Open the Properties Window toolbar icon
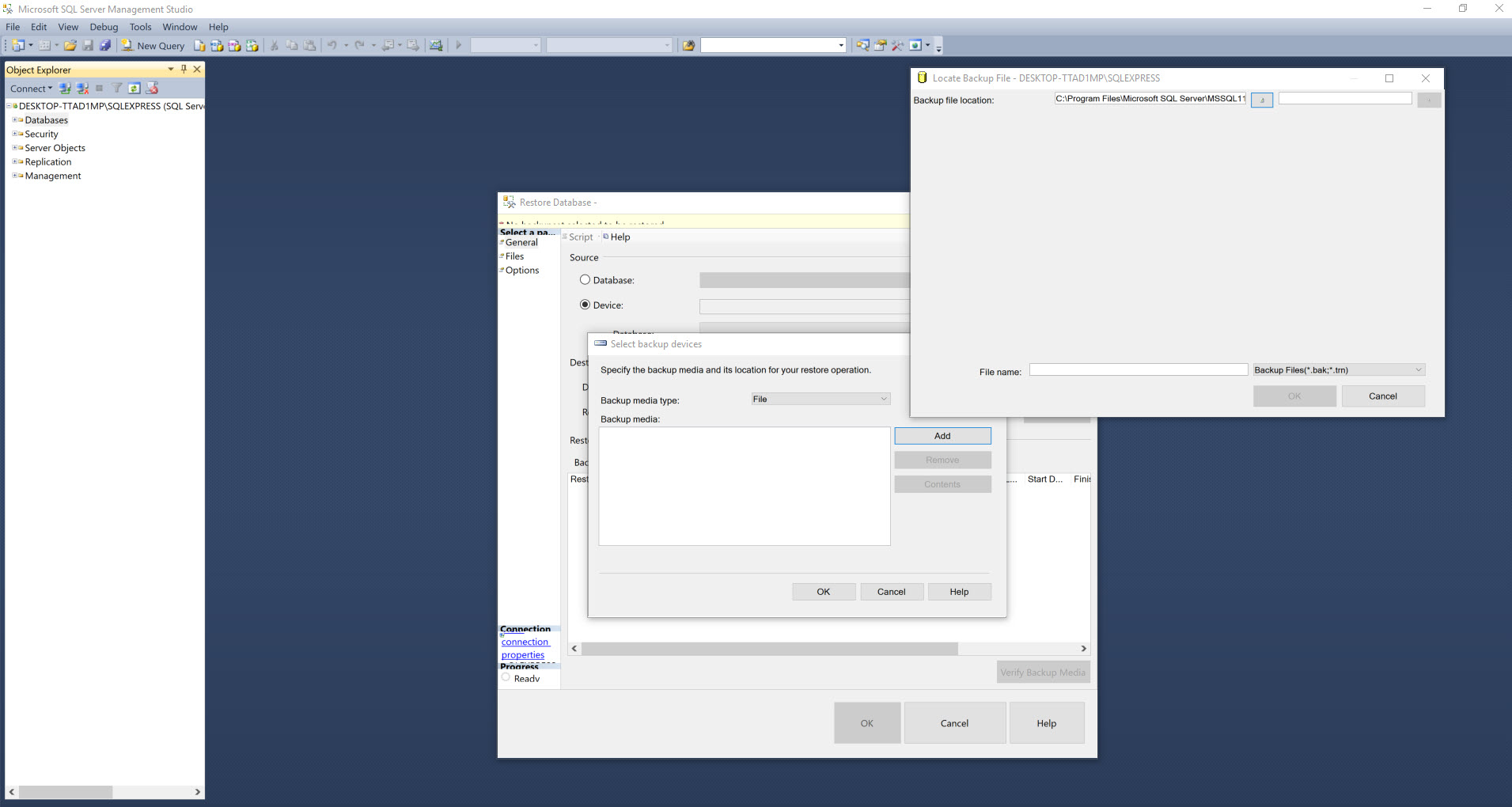Screen dimensions: 1512x807 tap(880, 46)
